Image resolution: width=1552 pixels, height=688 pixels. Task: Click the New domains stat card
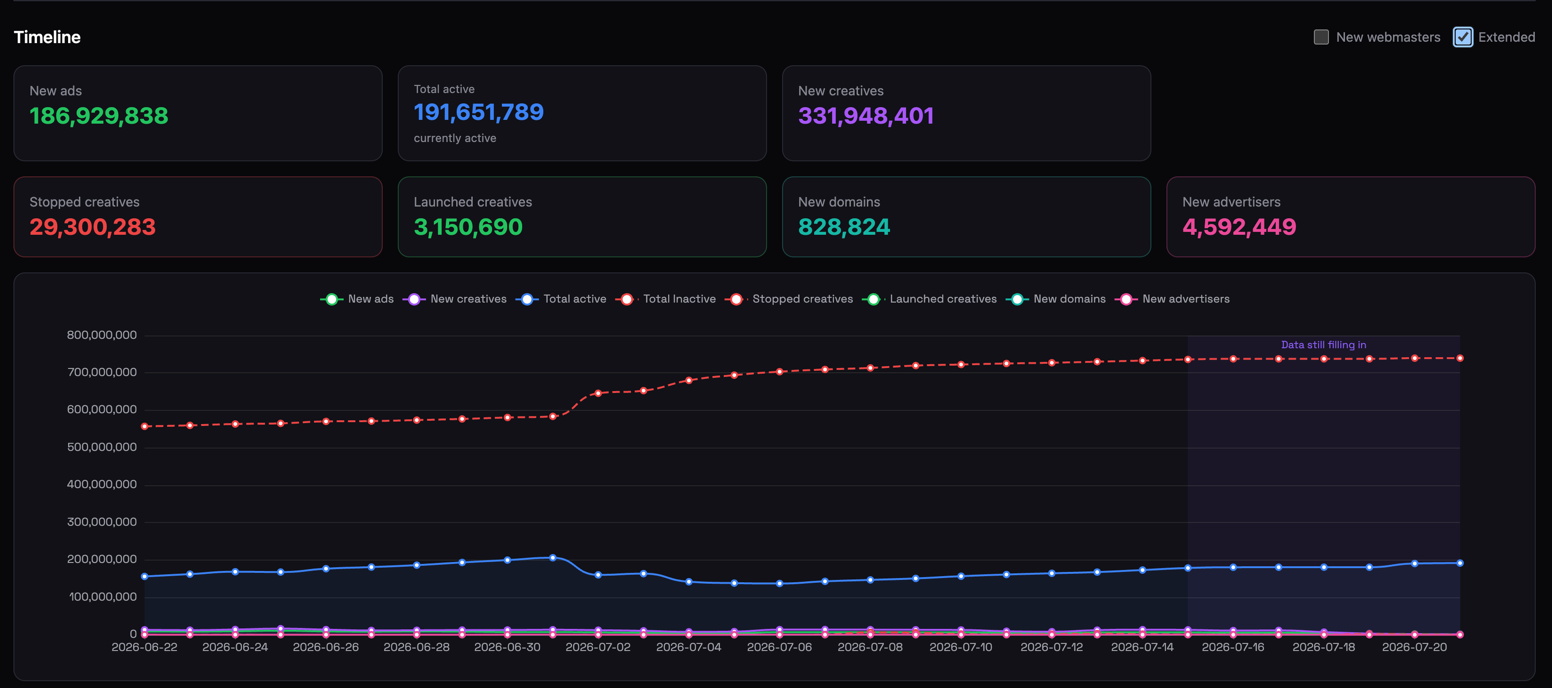tap(966, 217)
